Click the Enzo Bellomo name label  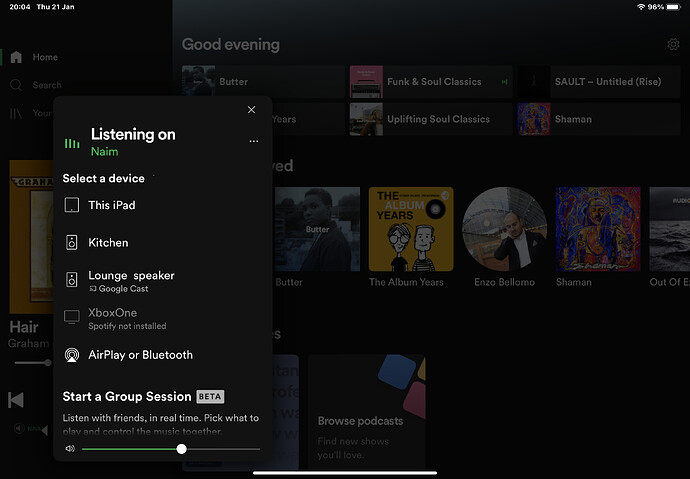pos(505,282)
